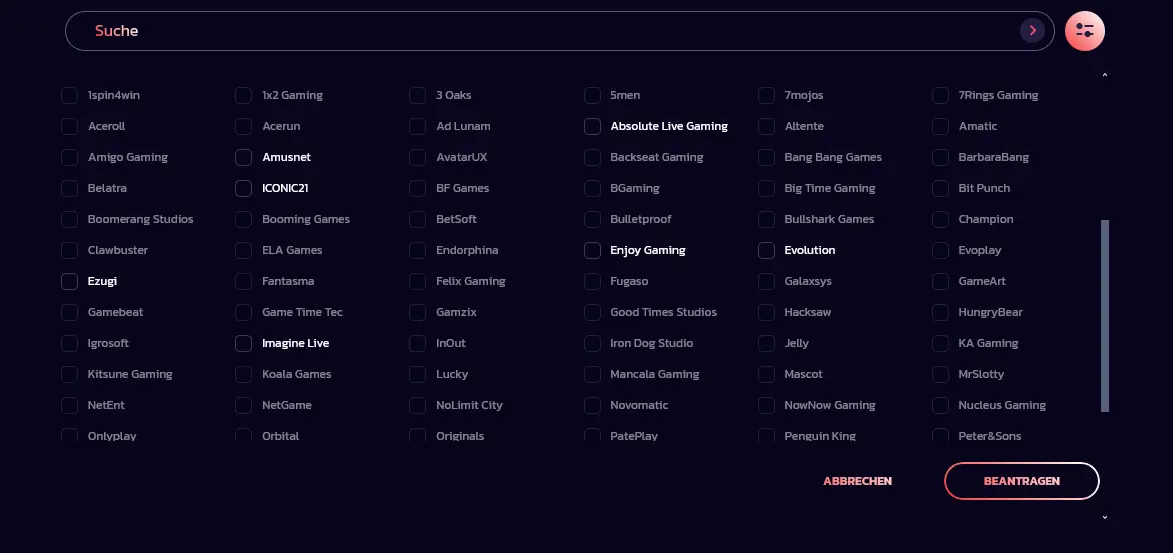This screenshot has width=1173, height=553.
Task: Click the Abbrechen link
Action: tap(857, 481)
